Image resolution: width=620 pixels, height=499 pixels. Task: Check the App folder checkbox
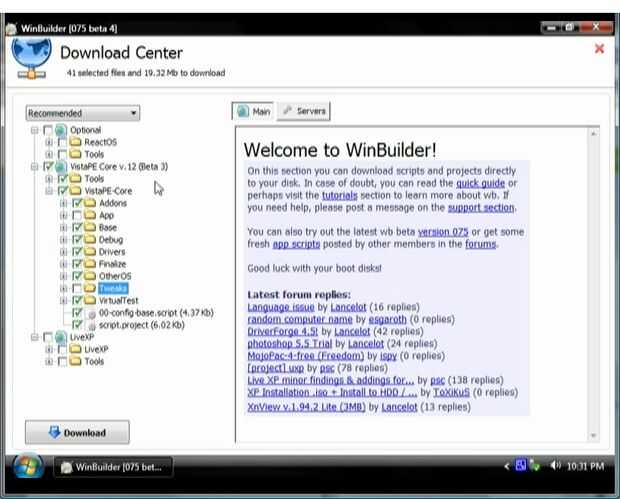pyautogui.click(x=77, y=215)
